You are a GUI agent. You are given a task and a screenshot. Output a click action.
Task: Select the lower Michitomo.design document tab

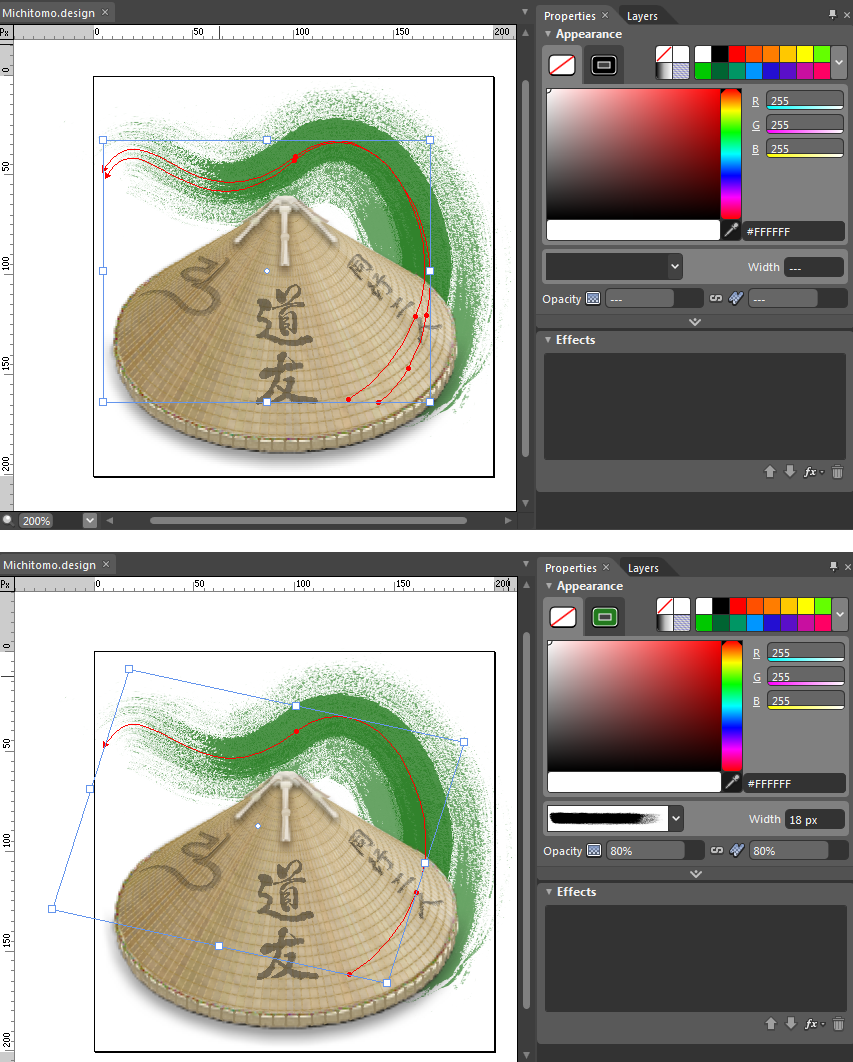tap(49, 565)
